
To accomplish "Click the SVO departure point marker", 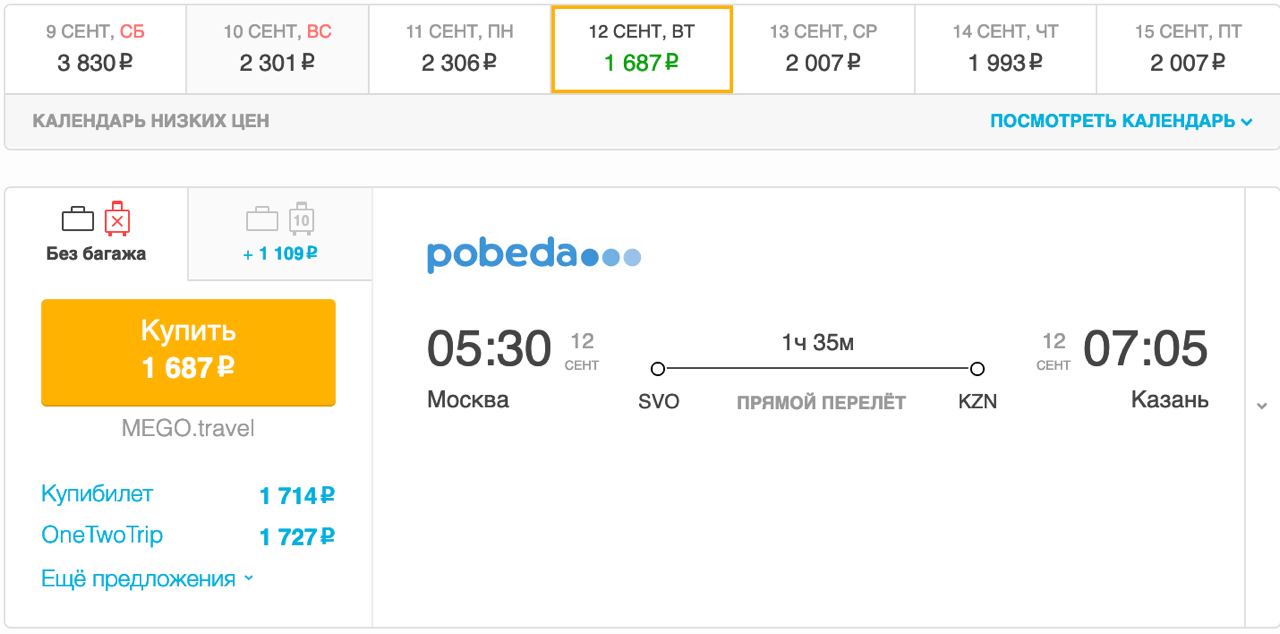I will pyautogui.click(x=657, y=368).
